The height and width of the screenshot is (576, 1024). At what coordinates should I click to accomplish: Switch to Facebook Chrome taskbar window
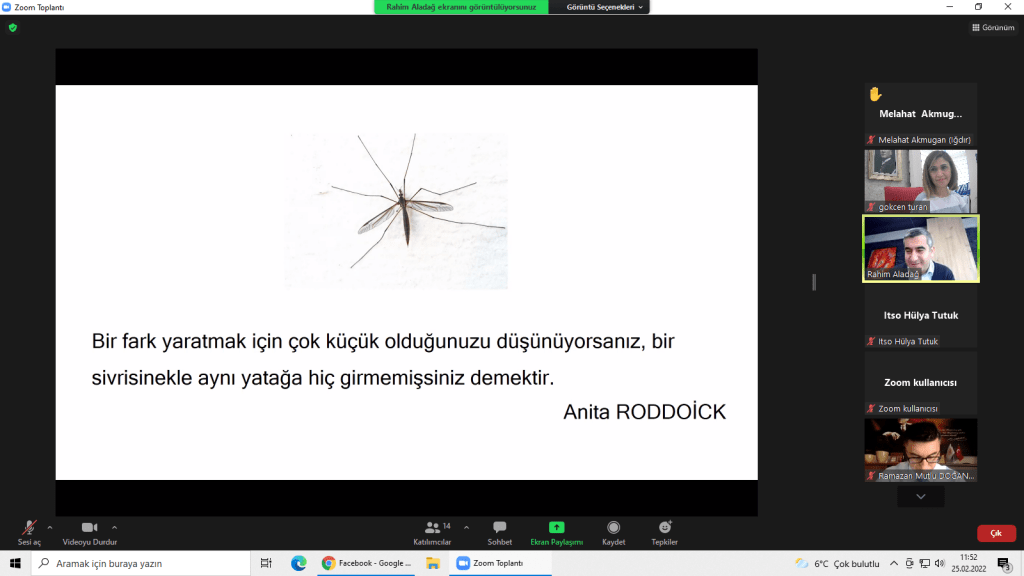(366, 563)
